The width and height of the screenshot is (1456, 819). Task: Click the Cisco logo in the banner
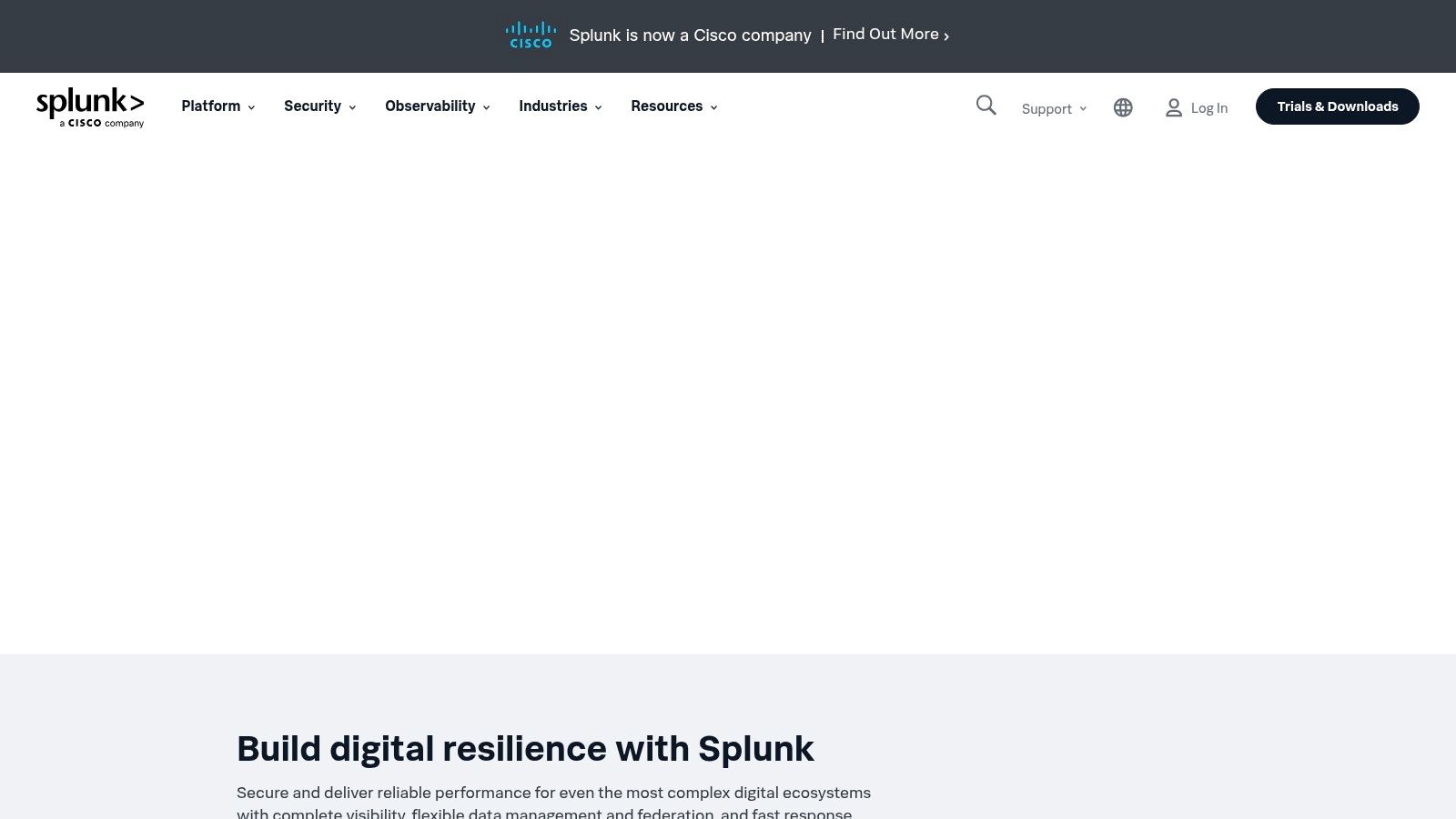click(x=531, y=35)
